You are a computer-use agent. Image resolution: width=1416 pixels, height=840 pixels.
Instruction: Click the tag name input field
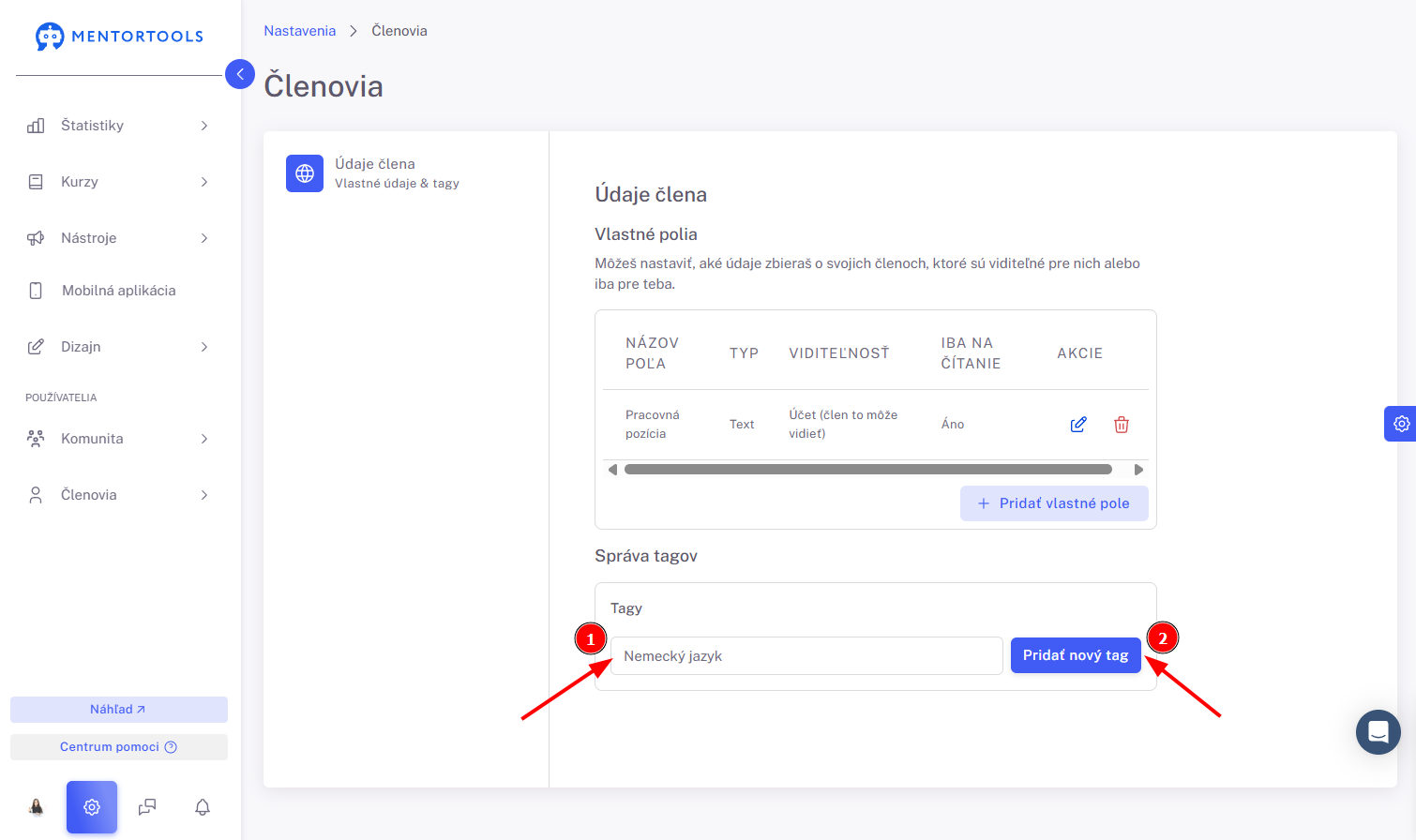807,656
